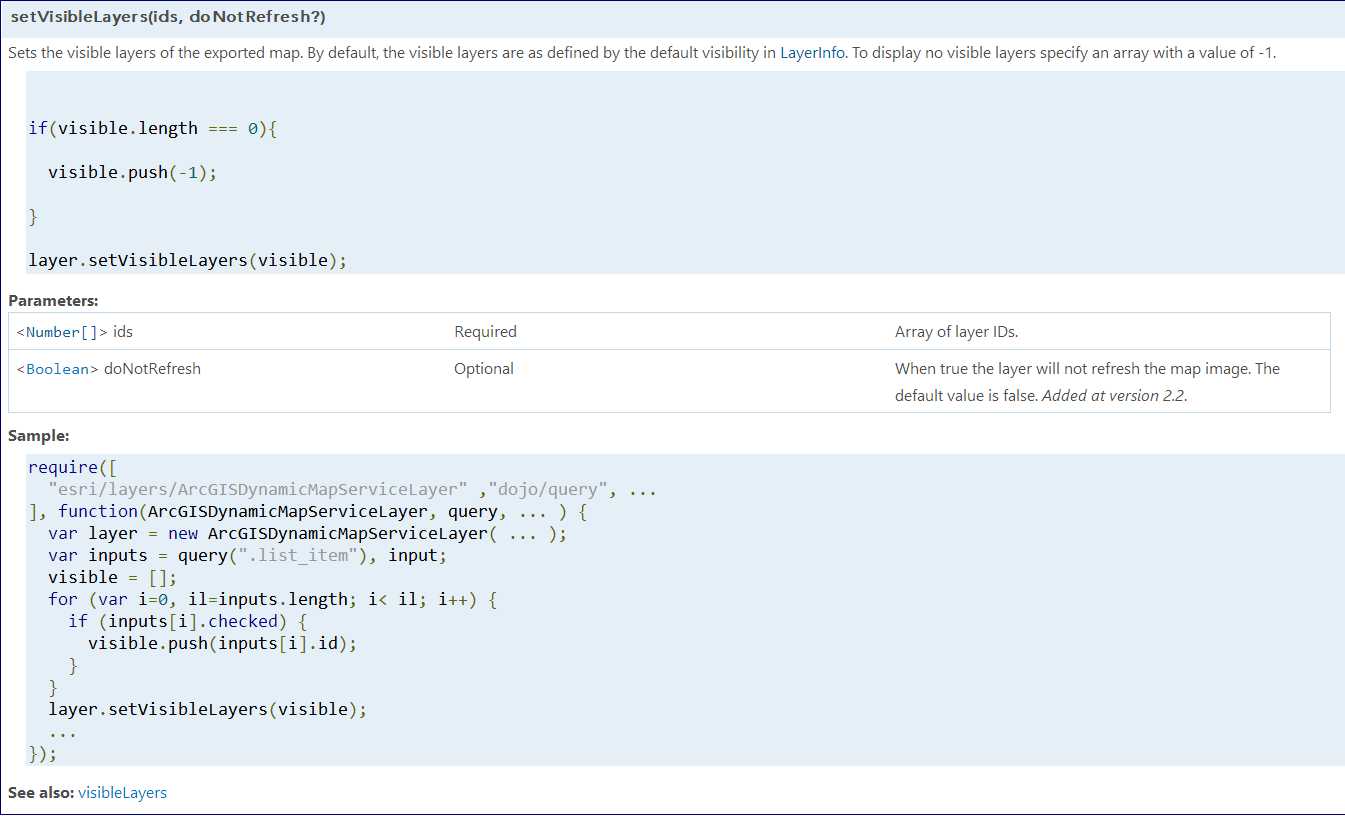Open the LayerInfo link

(812, 53)
